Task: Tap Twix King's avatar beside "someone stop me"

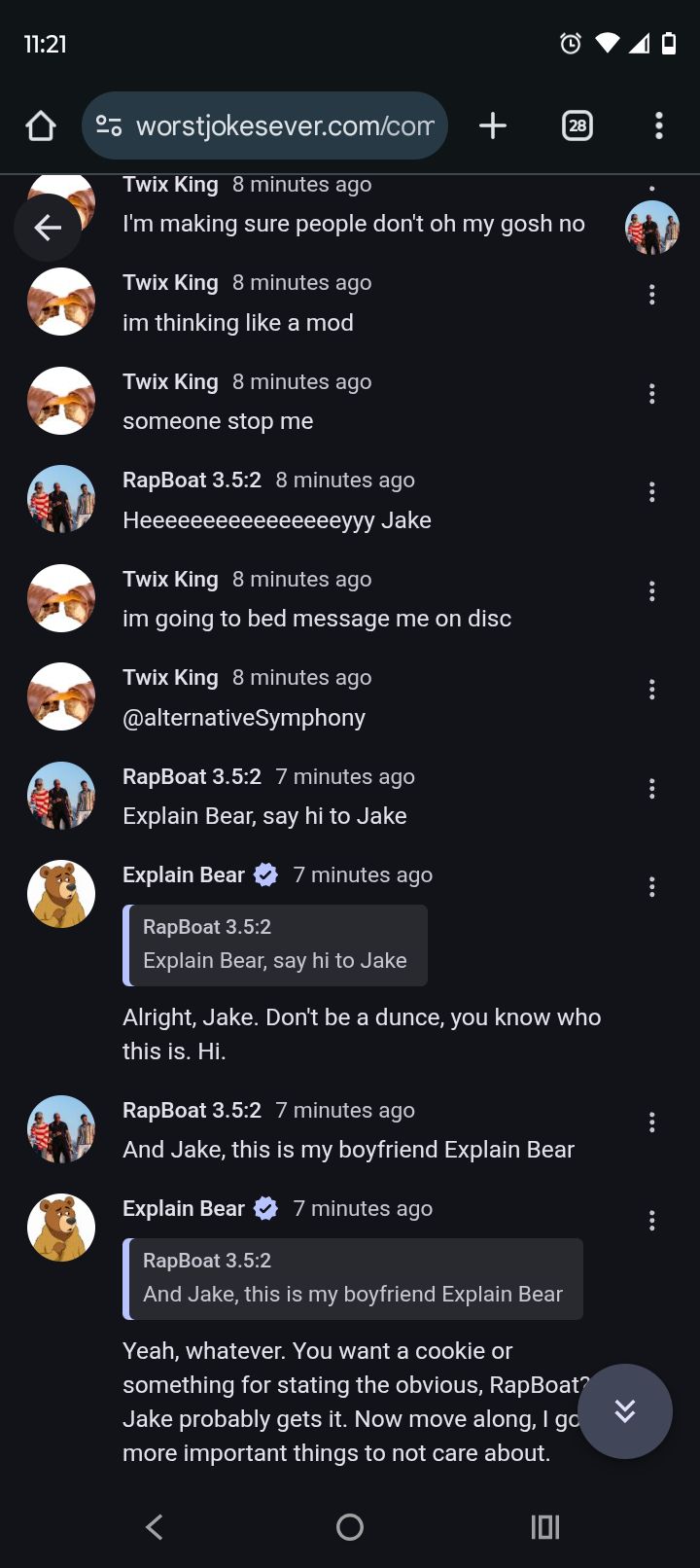Action: click(x=61, y=401)
